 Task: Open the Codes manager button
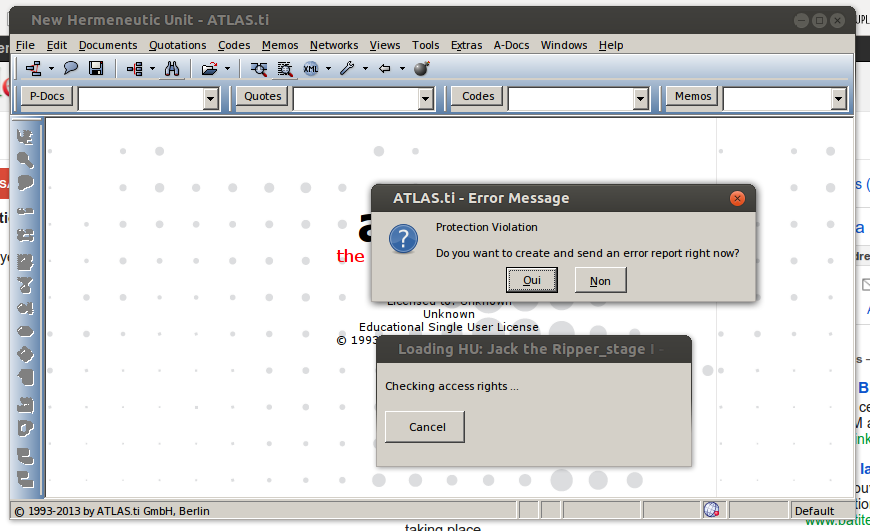coord(478,97)
